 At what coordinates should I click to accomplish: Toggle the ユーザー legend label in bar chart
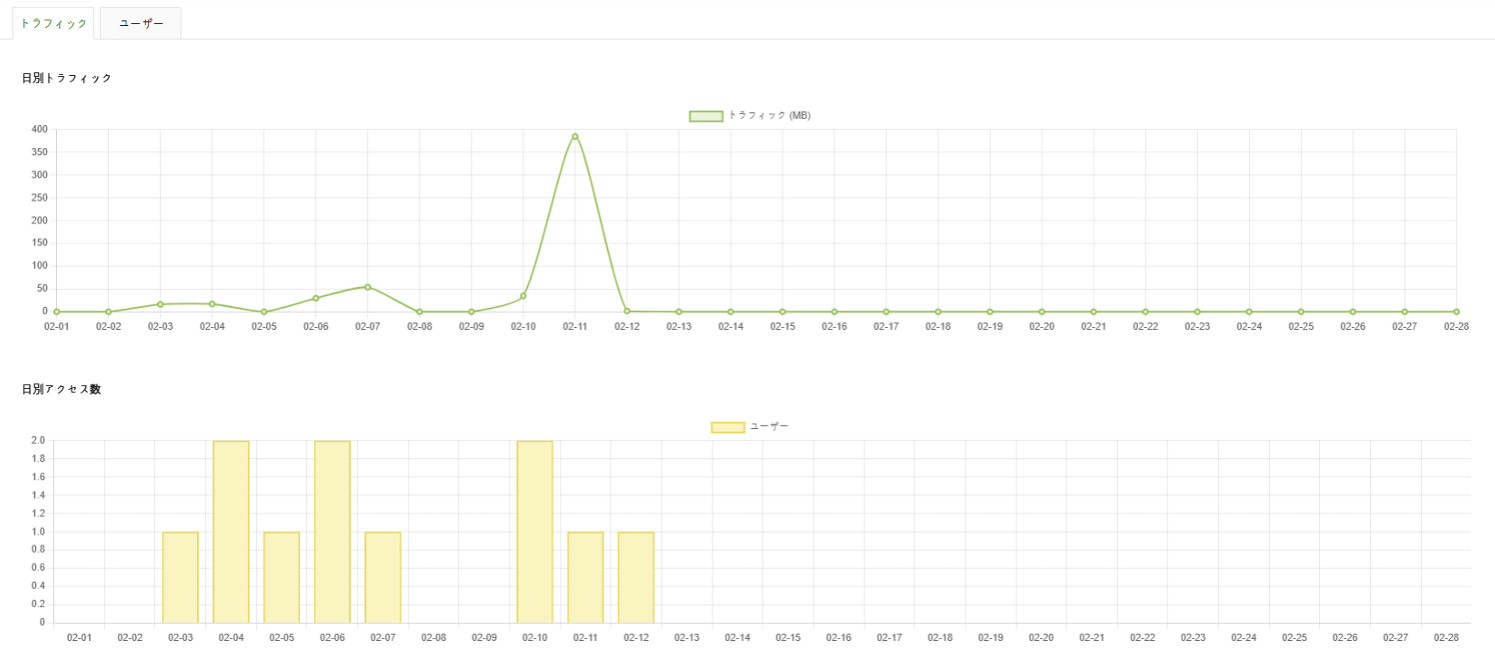(769, 427)
